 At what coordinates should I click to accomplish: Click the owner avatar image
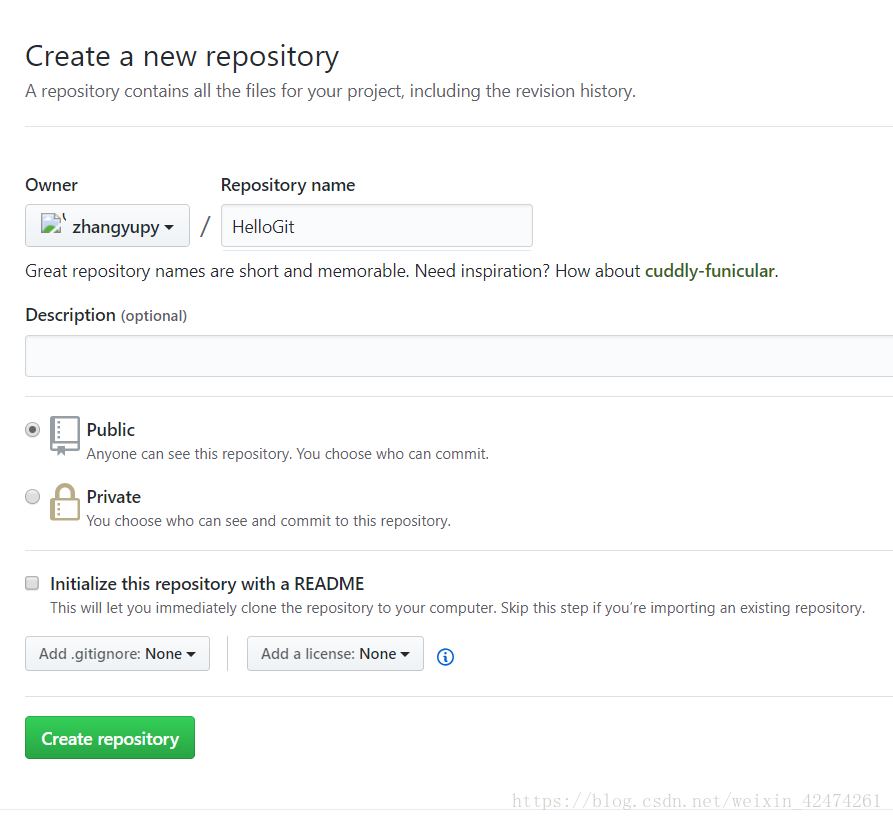pos(52,224)
